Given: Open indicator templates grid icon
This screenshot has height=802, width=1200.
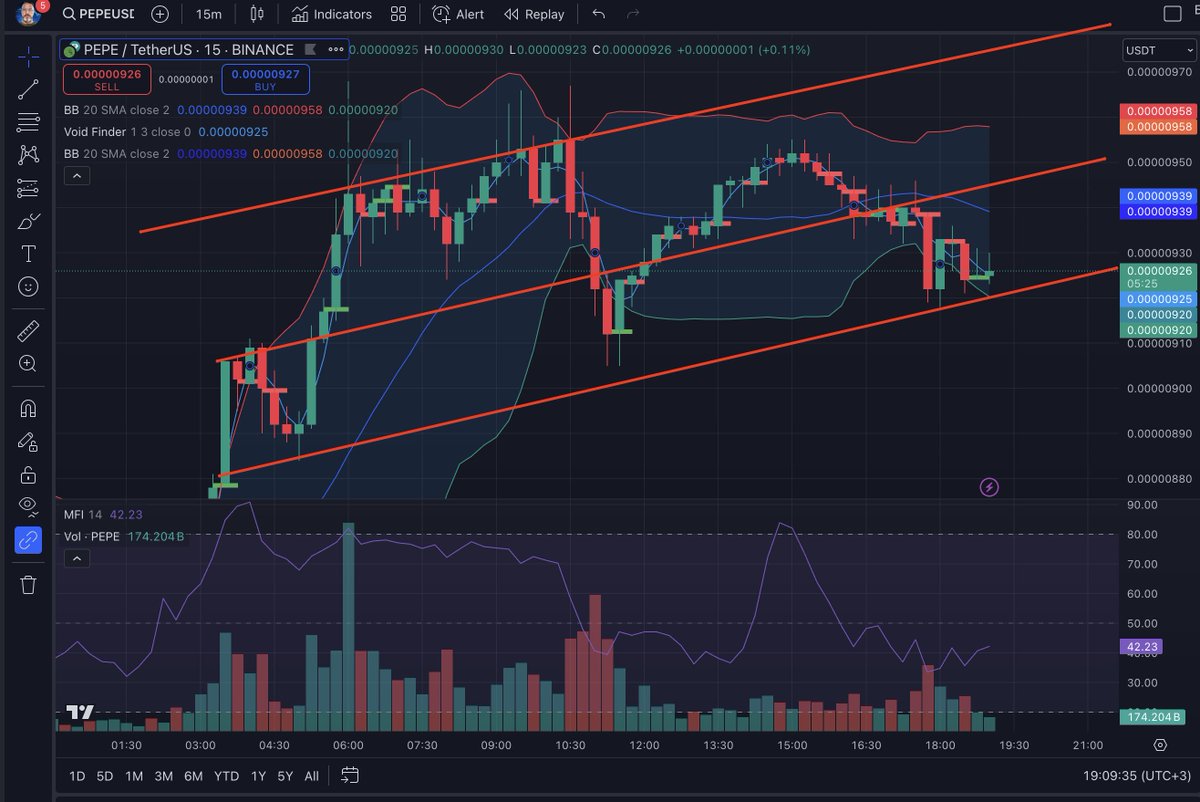Looking at the screenshot, I should 399,14.
